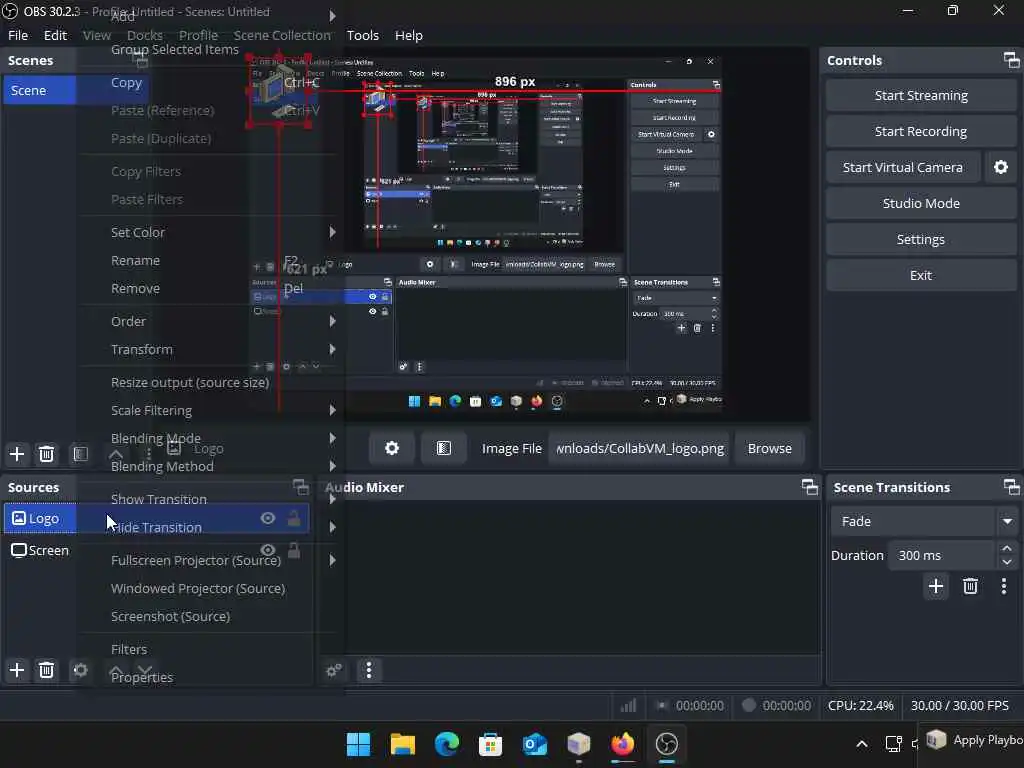
Task: Open the File menu
Action: click(x=18, y=35)
